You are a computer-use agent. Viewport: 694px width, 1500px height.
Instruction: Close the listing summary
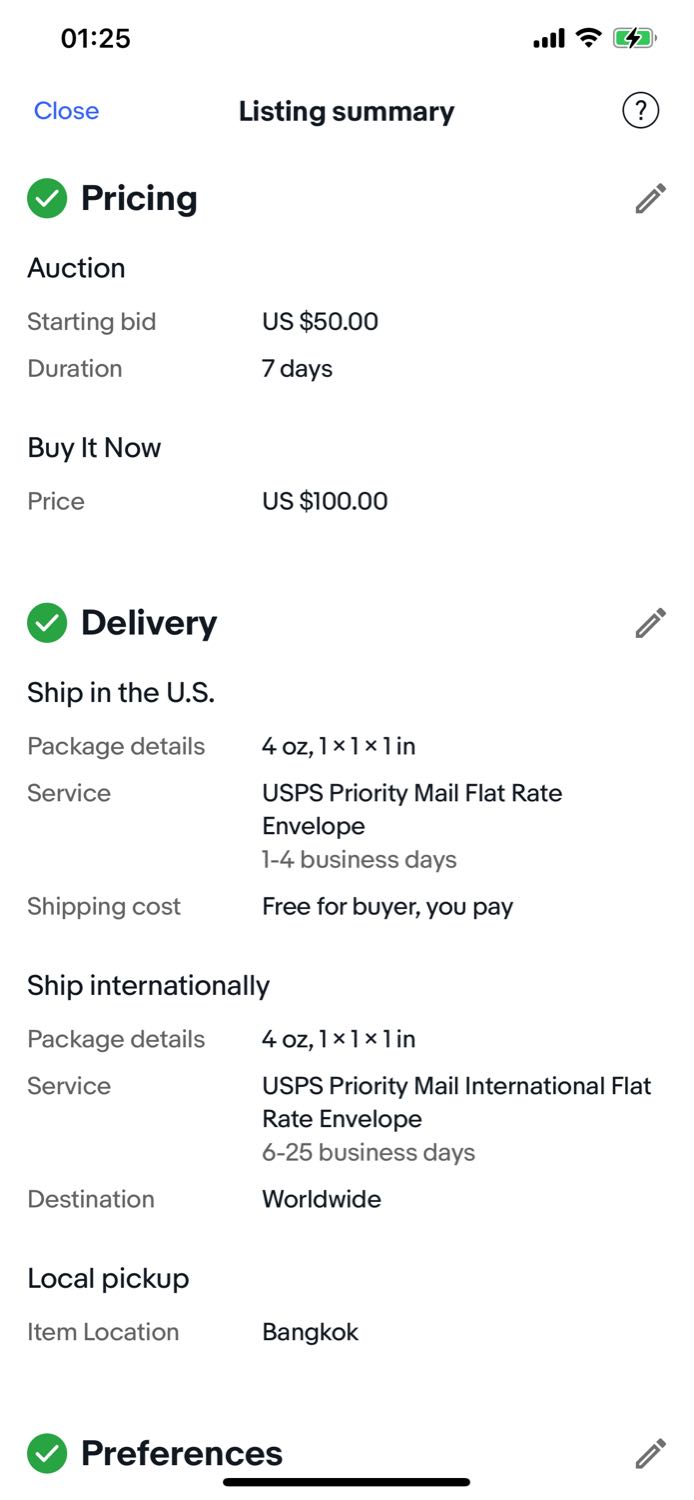coord(66,111)
